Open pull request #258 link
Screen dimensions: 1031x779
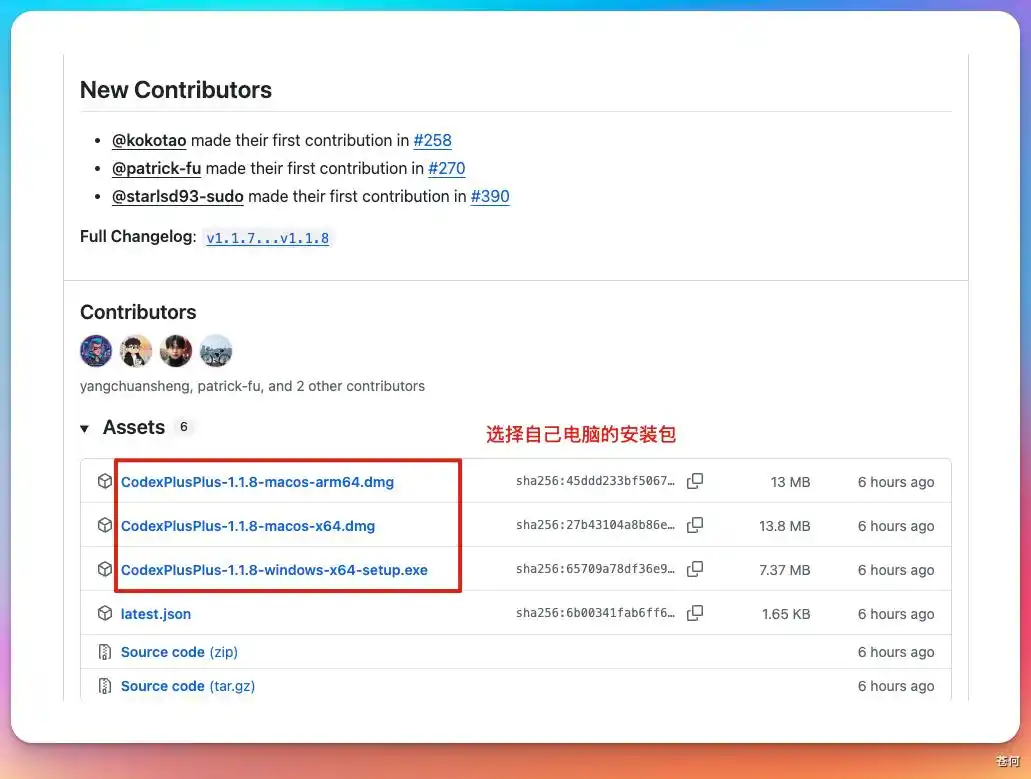coord(433,141)
